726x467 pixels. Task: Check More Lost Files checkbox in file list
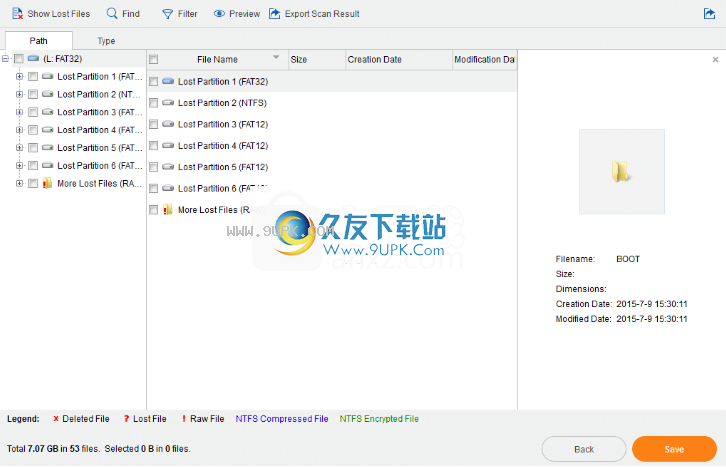point(154,210)
